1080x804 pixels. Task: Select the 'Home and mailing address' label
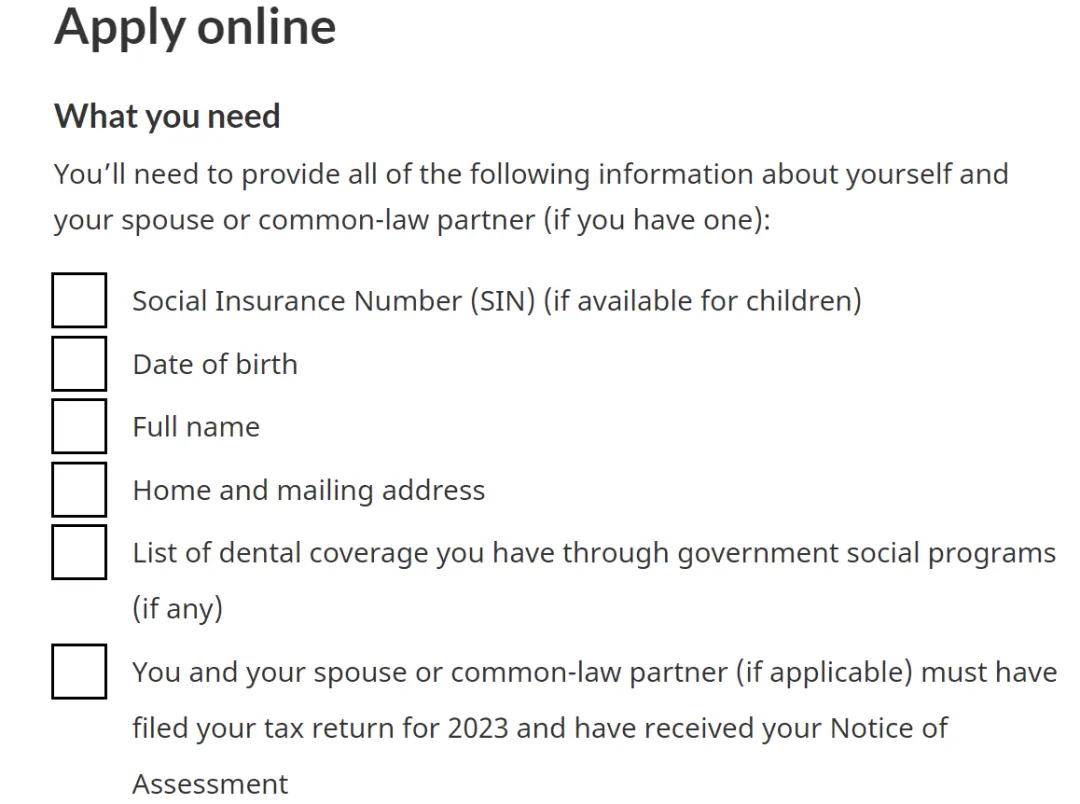pos(309,491)
